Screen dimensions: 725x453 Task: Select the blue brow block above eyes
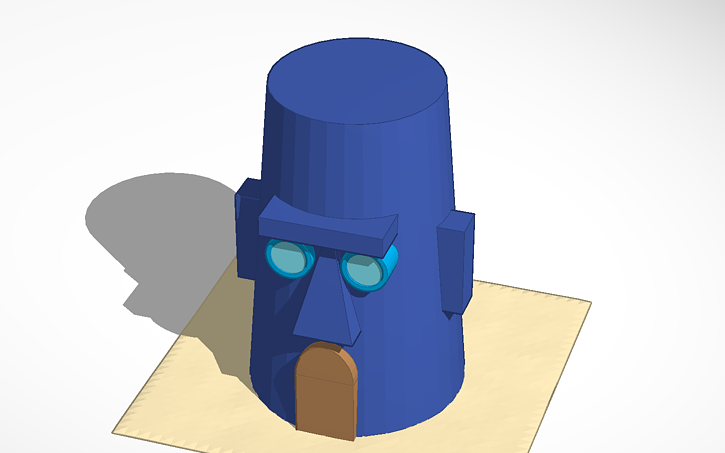[x=325, y=223]
